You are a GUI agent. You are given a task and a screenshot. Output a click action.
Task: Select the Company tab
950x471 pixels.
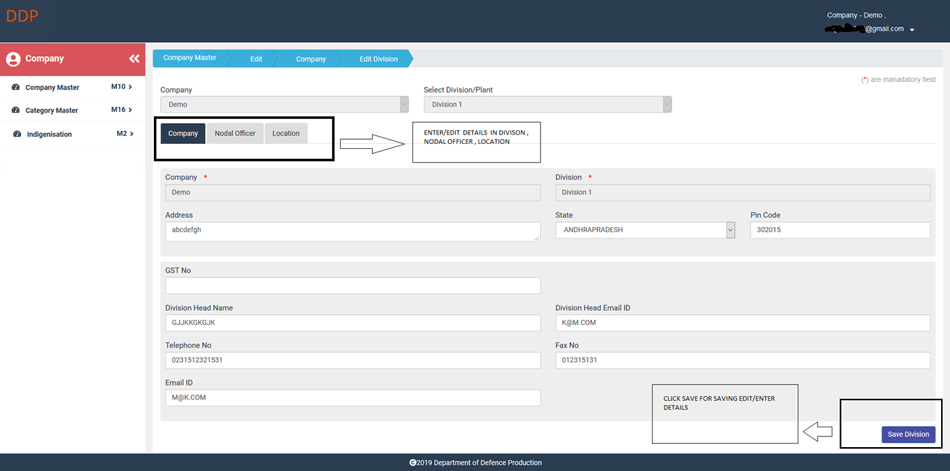(x=183, y=133)
